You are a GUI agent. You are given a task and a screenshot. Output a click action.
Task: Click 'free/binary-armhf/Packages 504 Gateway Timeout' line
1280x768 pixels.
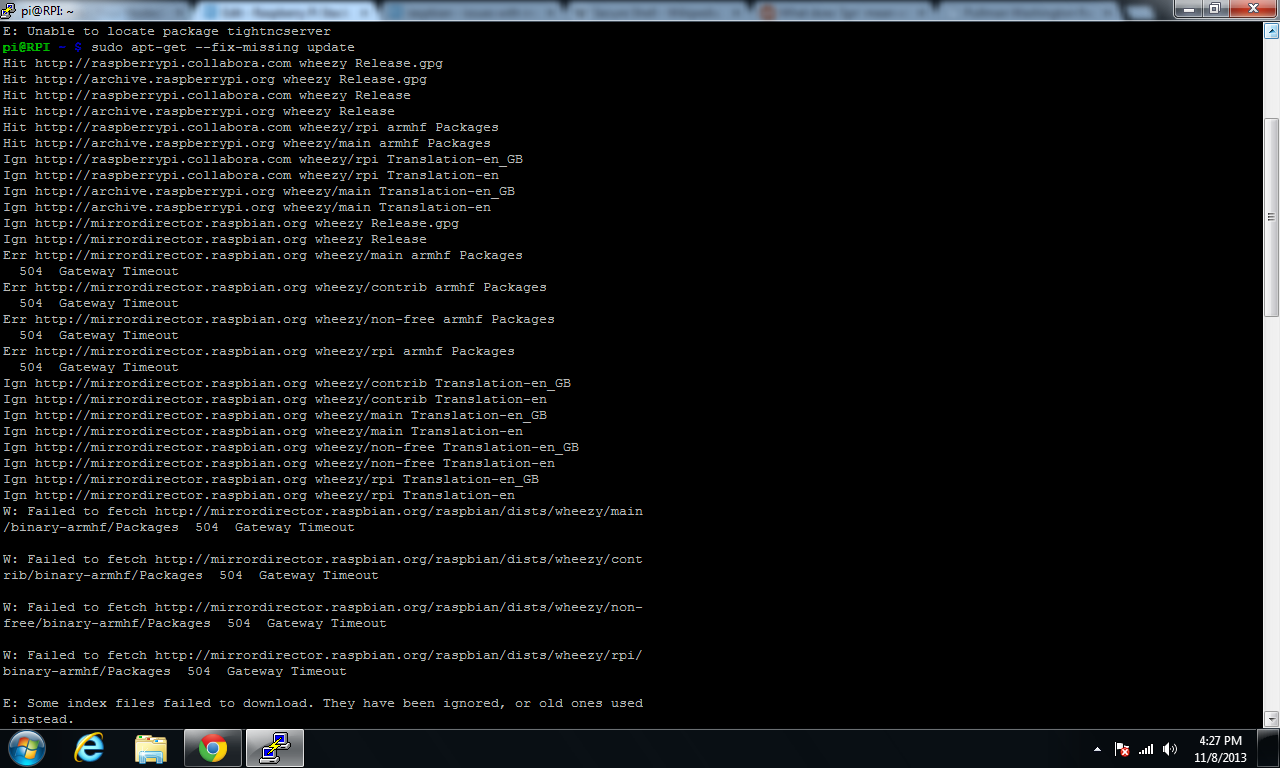(195, 623)
